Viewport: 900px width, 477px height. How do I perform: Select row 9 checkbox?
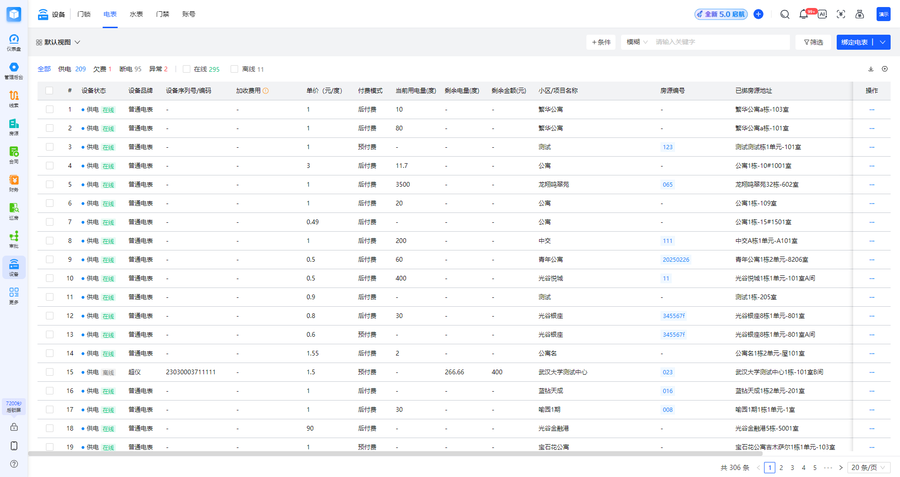coord(49,259)
